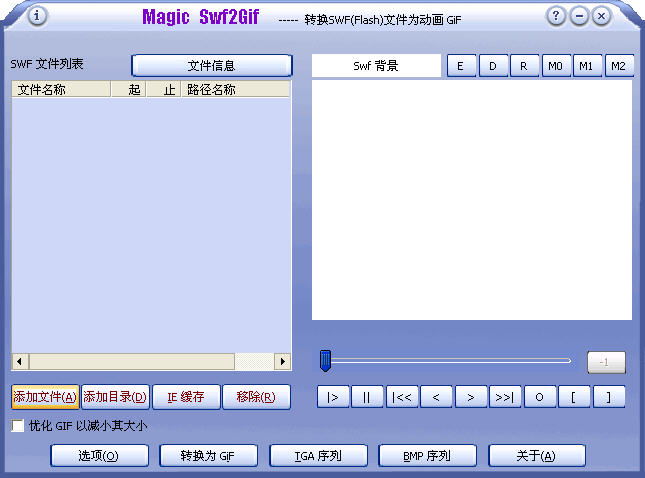
Task: Jump to first frame with |<< button
Action: click(x=402, y=397)
